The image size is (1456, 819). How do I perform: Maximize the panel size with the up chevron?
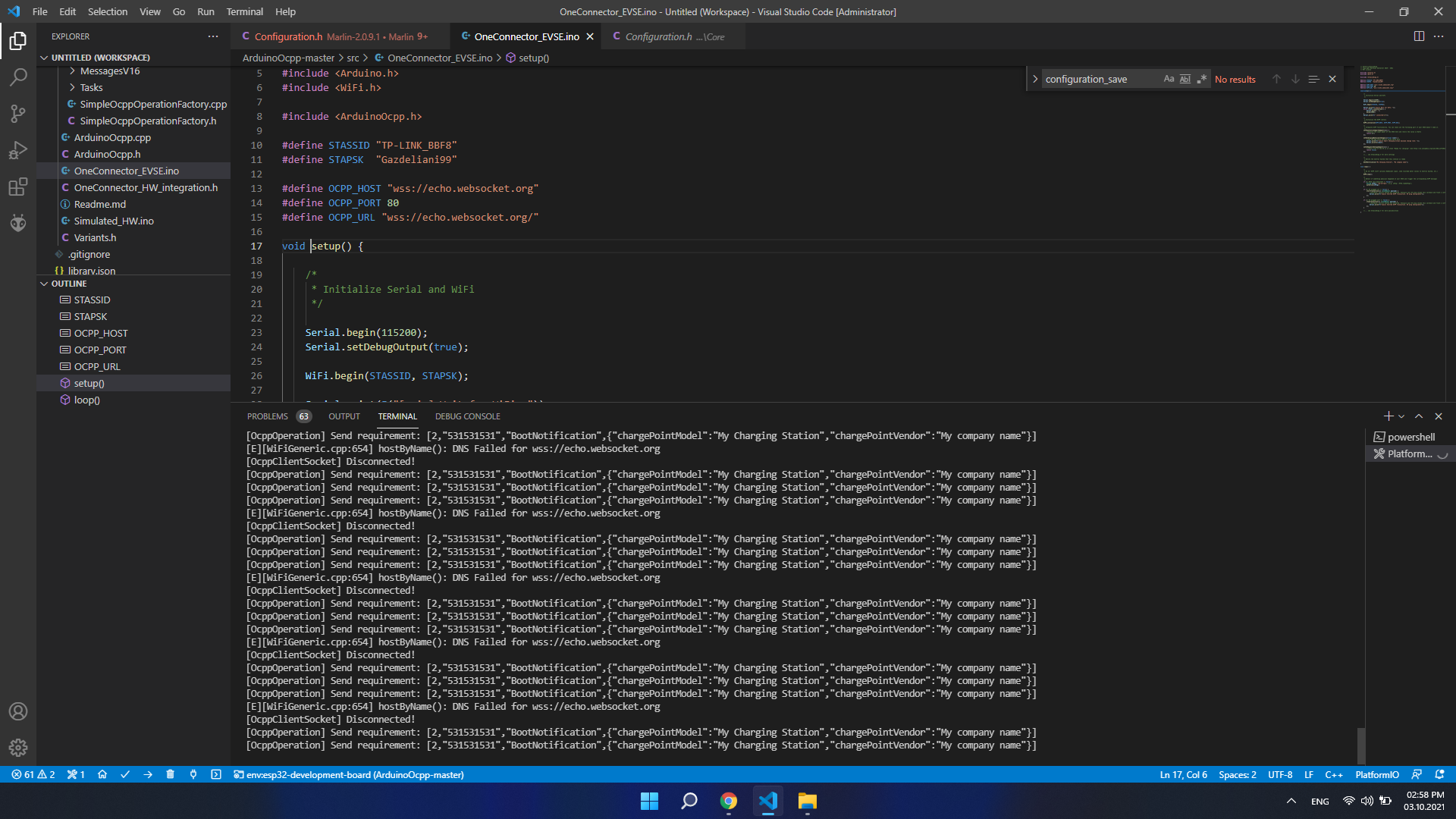coord(1419,416)
